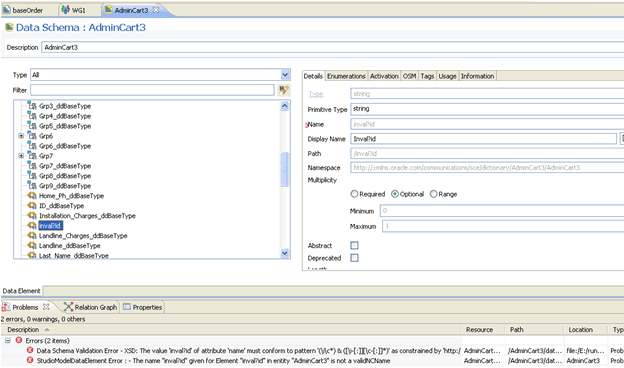Click the red error icon on StudioModelDataElement row
Image resolution: width=624 pixels, height=368 pixels.
[x=30, y=360]
